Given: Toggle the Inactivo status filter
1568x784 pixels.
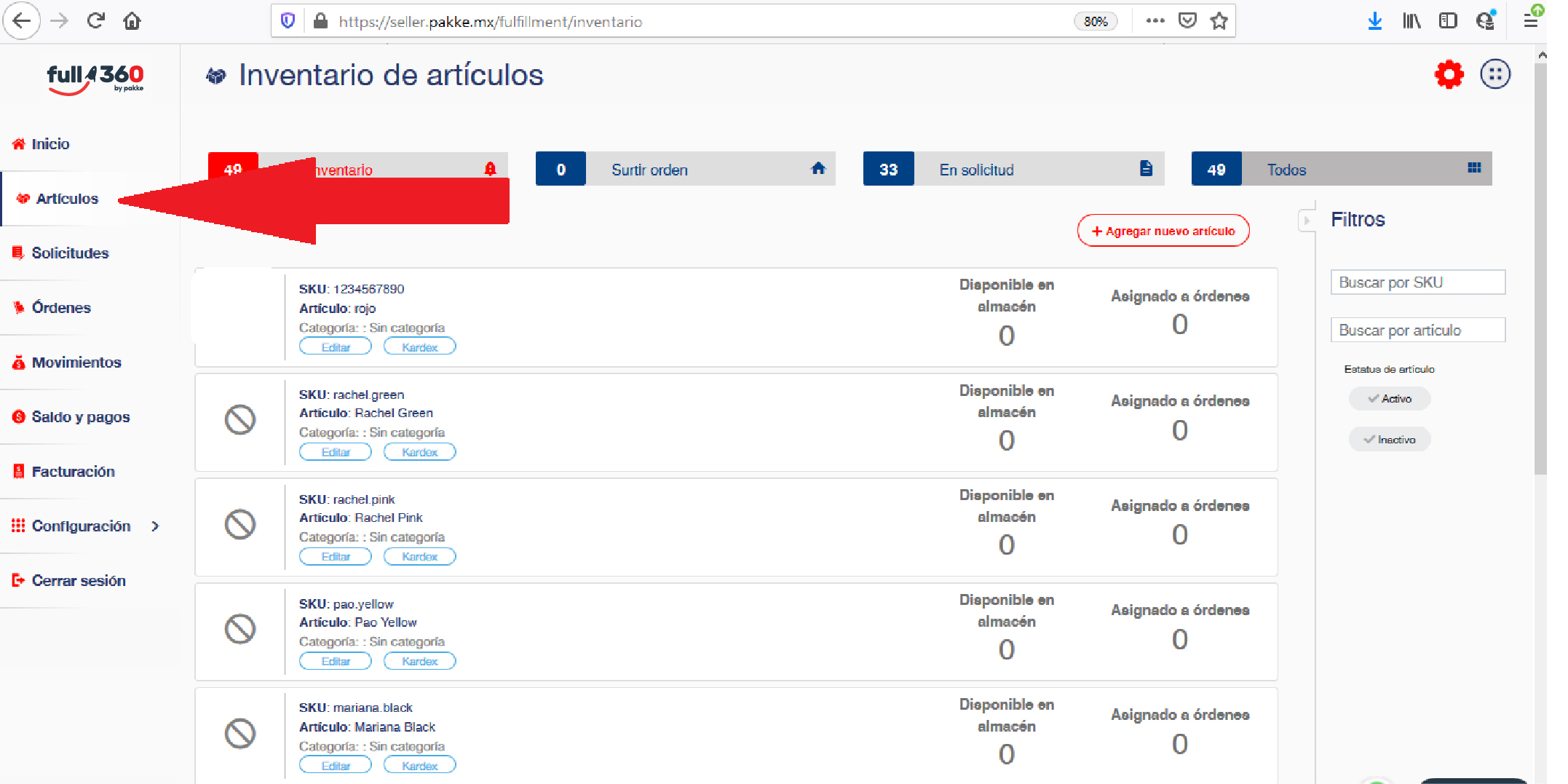Looking at the screenshot, I should (1389, 440).
